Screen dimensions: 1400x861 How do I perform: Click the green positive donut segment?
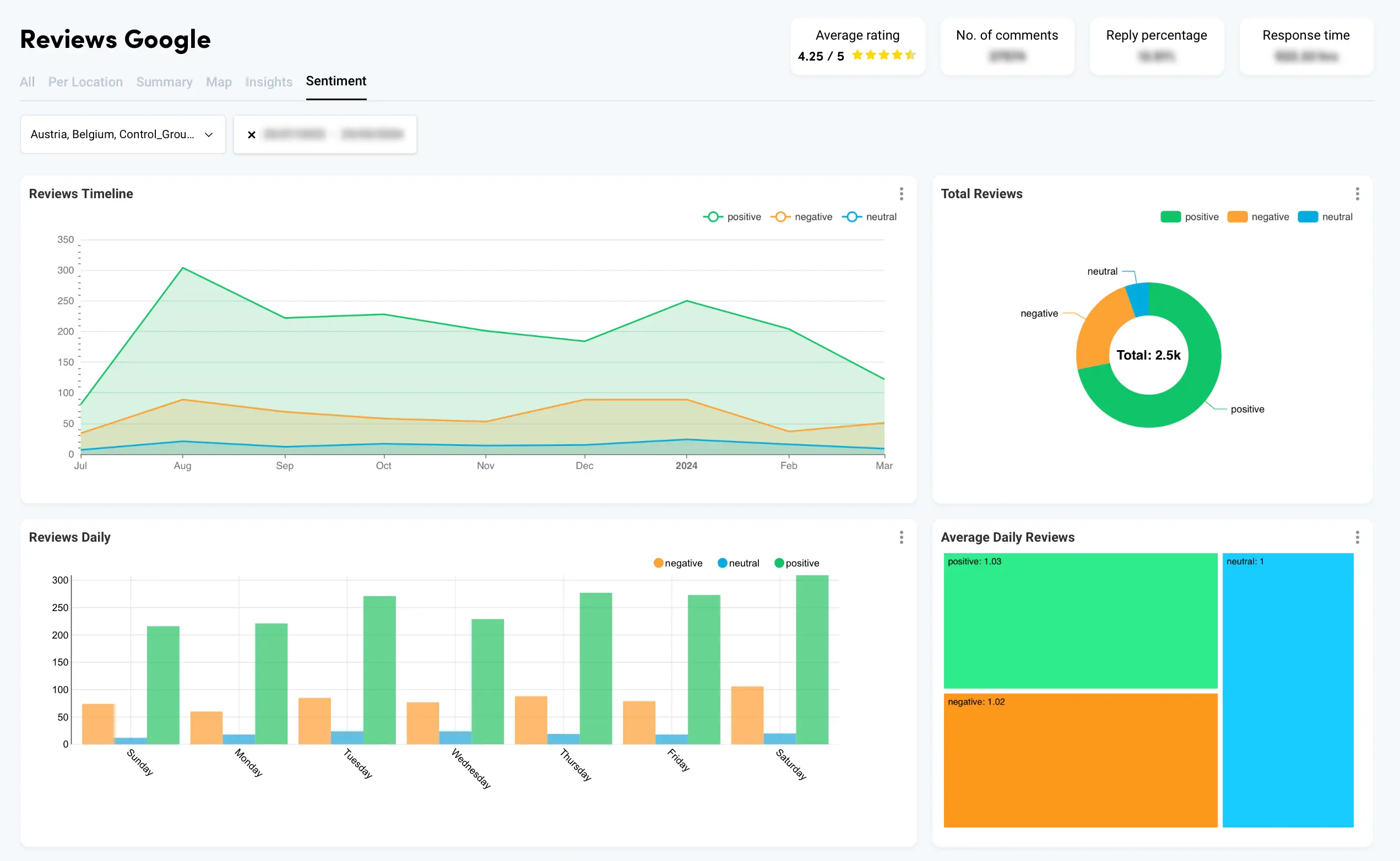click(1199, 376)
